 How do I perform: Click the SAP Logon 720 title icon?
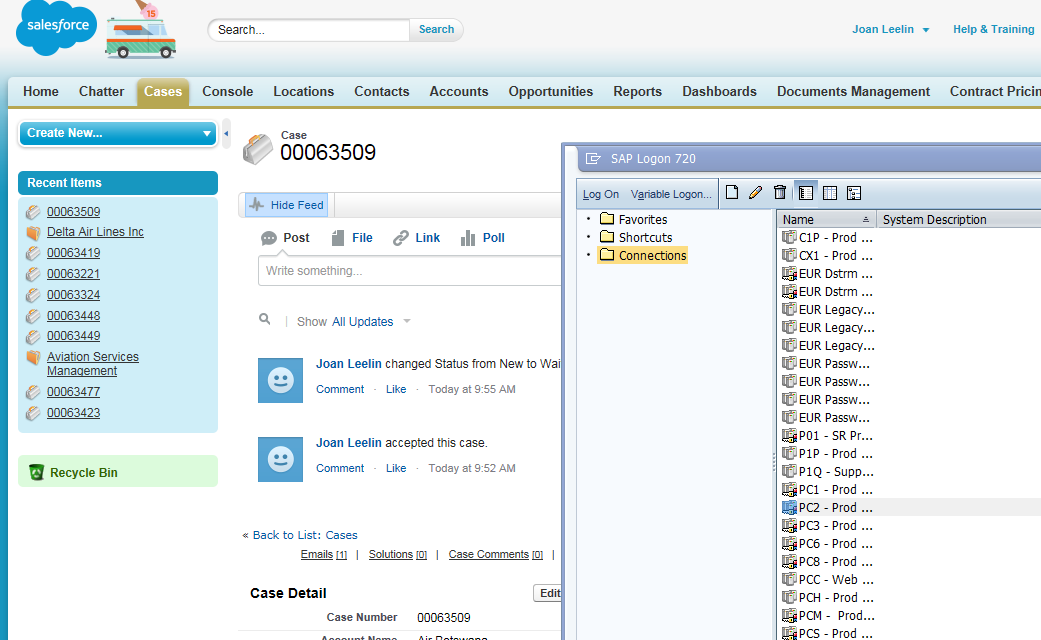593,159
